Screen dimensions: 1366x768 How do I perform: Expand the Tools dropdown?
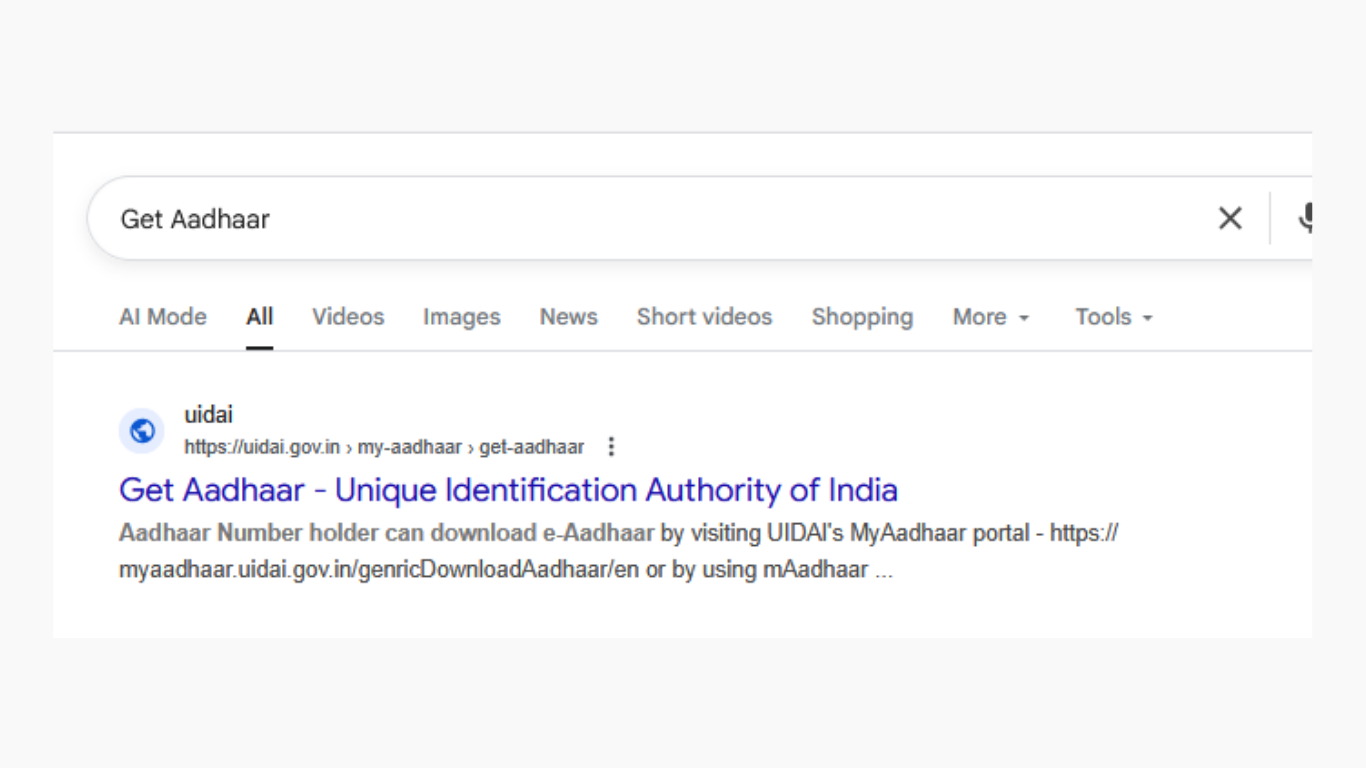1113,317
